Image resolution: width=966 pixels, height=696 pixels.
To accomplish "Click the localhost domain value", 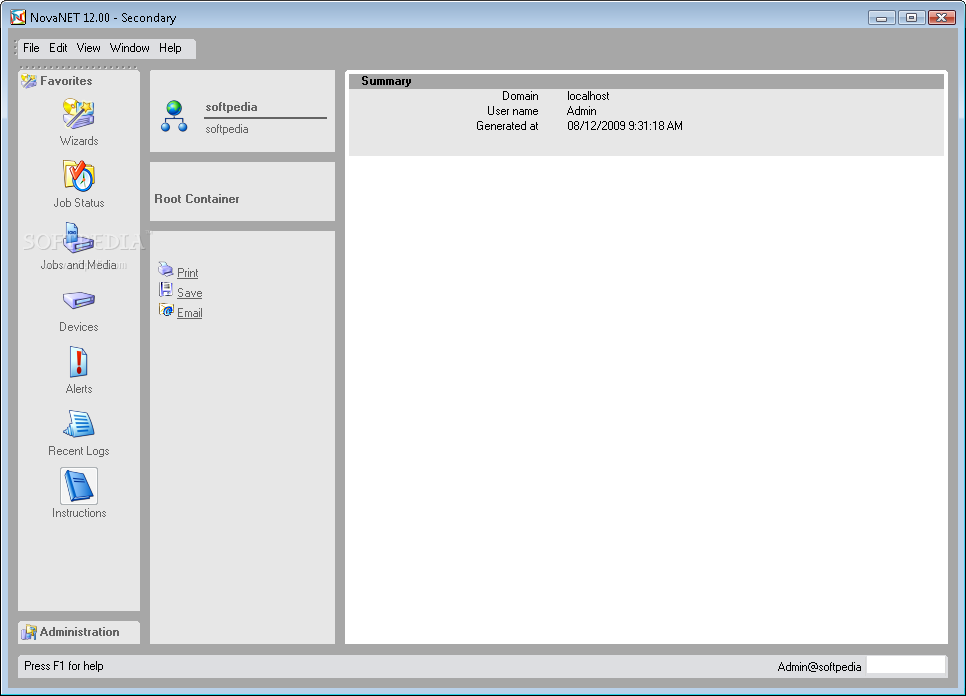I will [x=588, y=96].
